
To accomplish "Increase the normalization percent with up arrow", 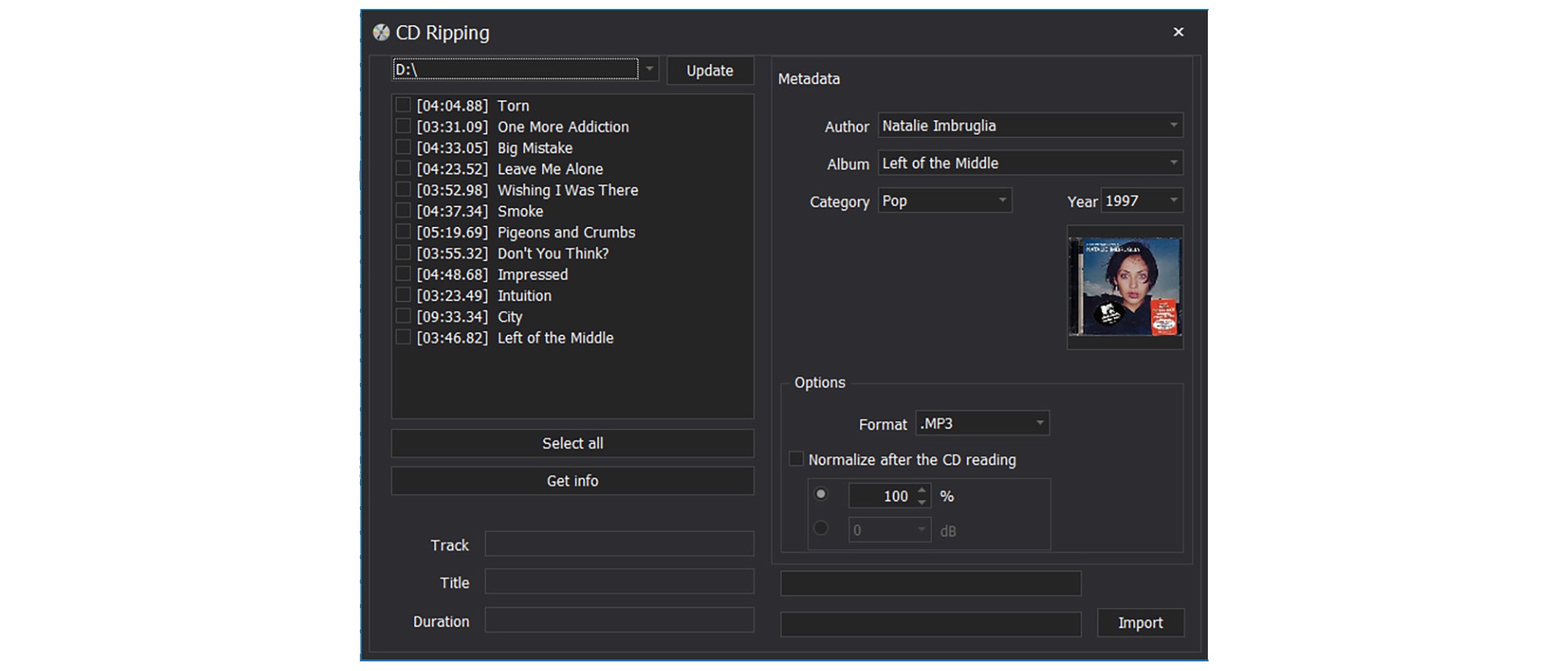I will pos(922,491).
